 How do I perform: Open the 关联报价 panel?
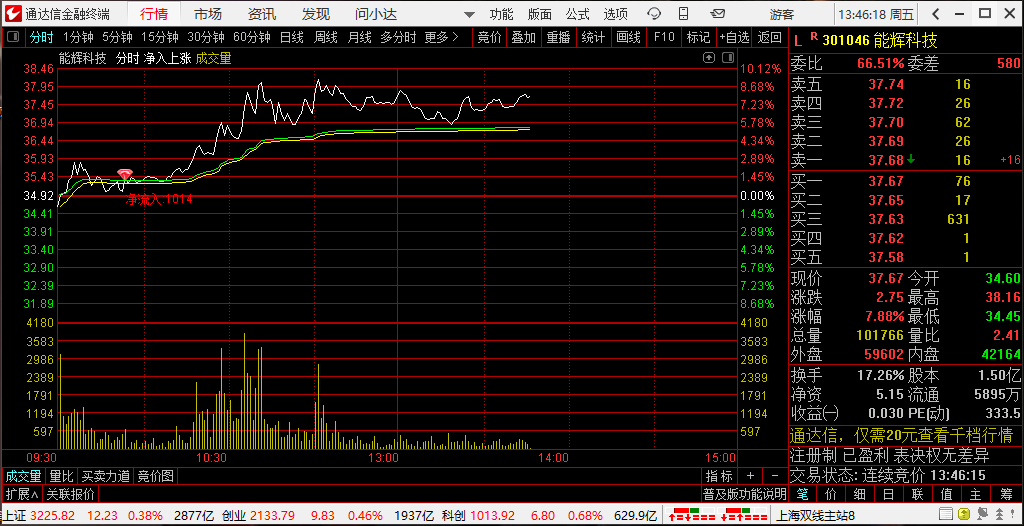pos(71,493)
